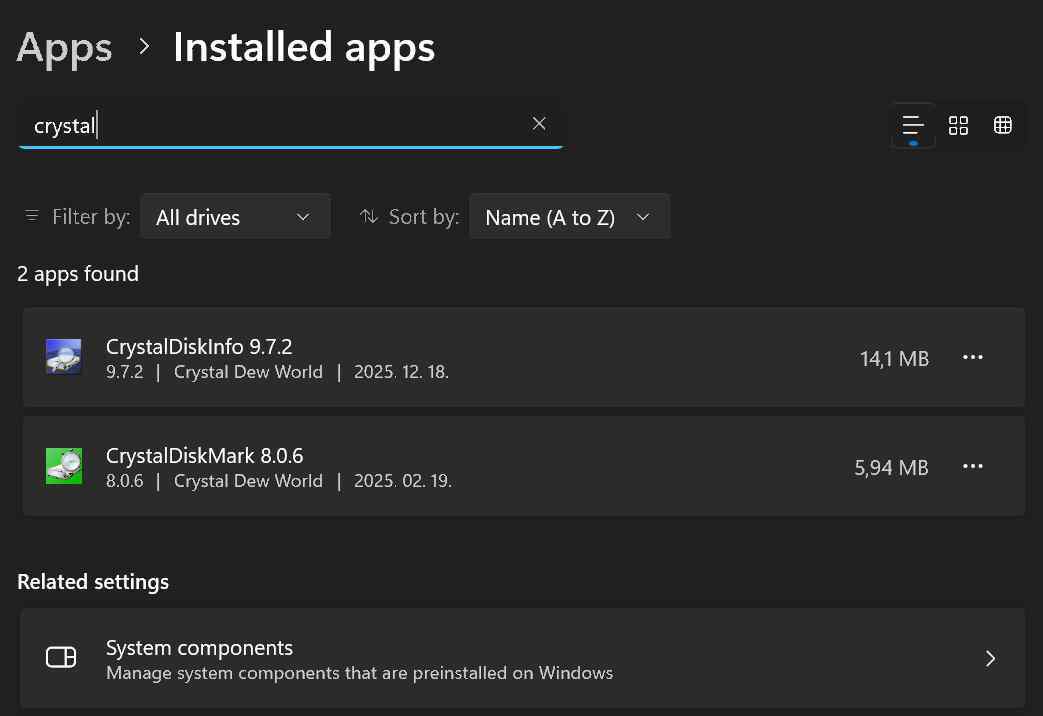Switch to grid view layout

click(x=958, y=125)
